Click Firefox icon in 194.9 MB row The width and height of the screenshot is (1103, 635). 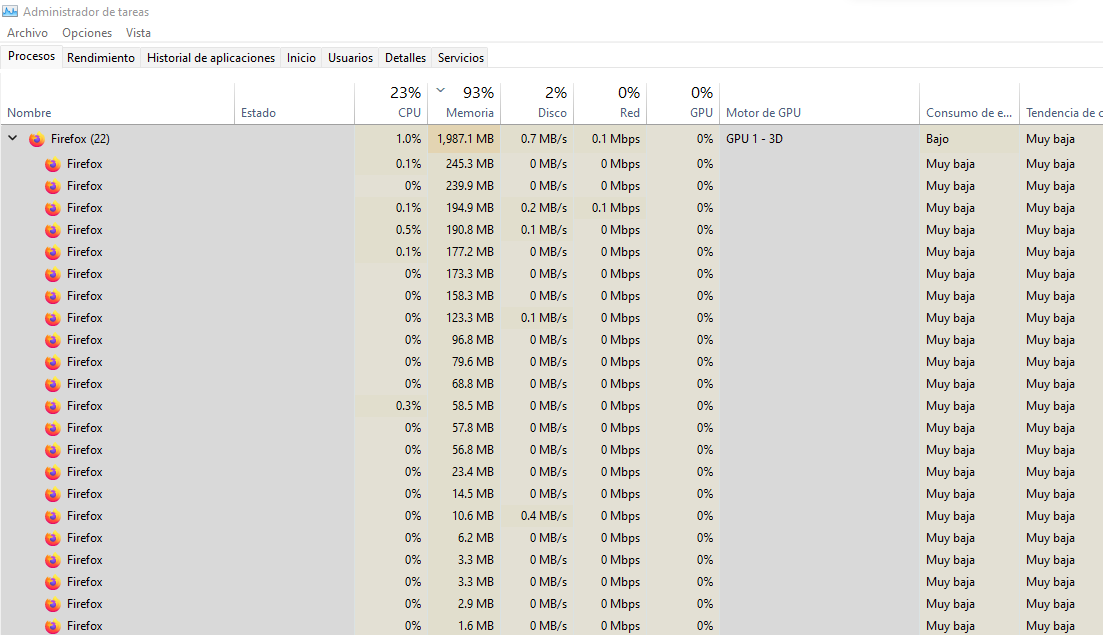pos(52,208)
